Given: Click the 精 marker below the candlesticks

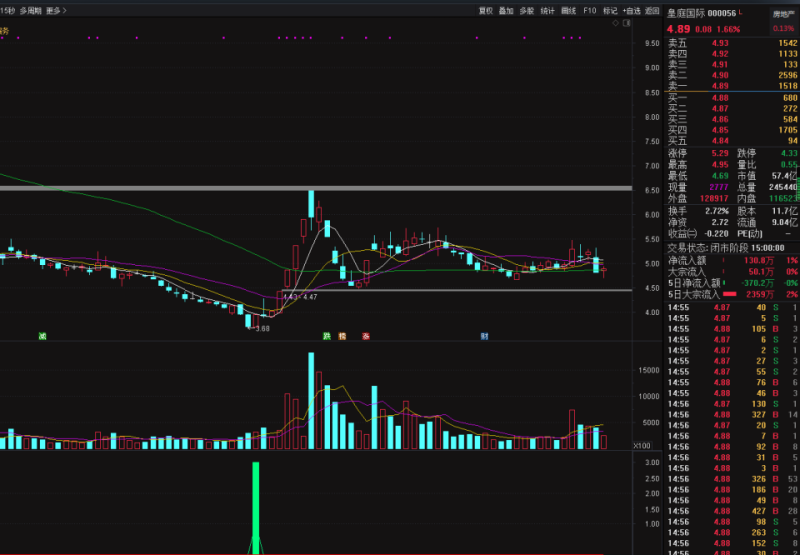Looking at the screenshot, I should (x=342, y=336).
